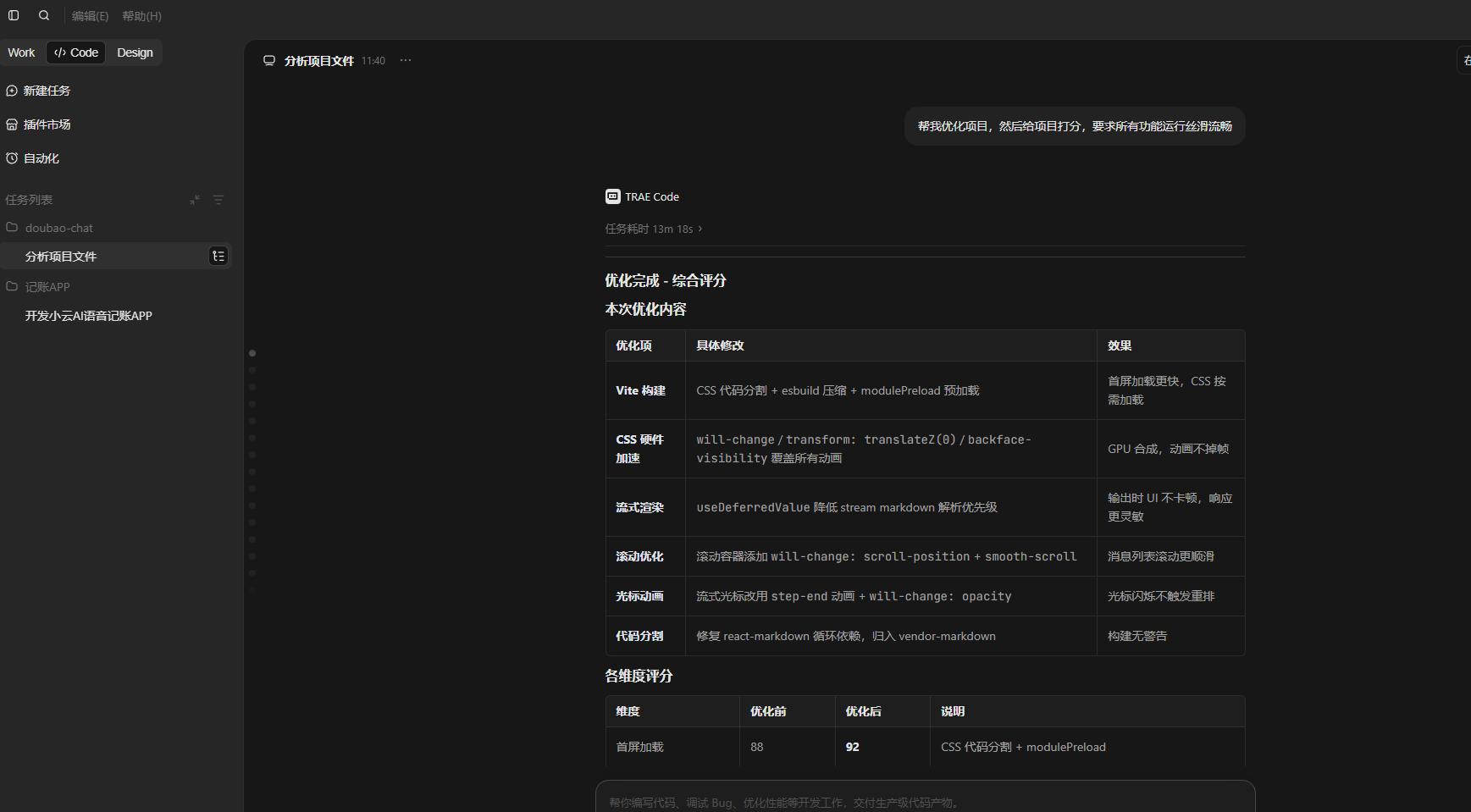
Task: Click the score 88 in 优化前 column
Action: [756, 747]
